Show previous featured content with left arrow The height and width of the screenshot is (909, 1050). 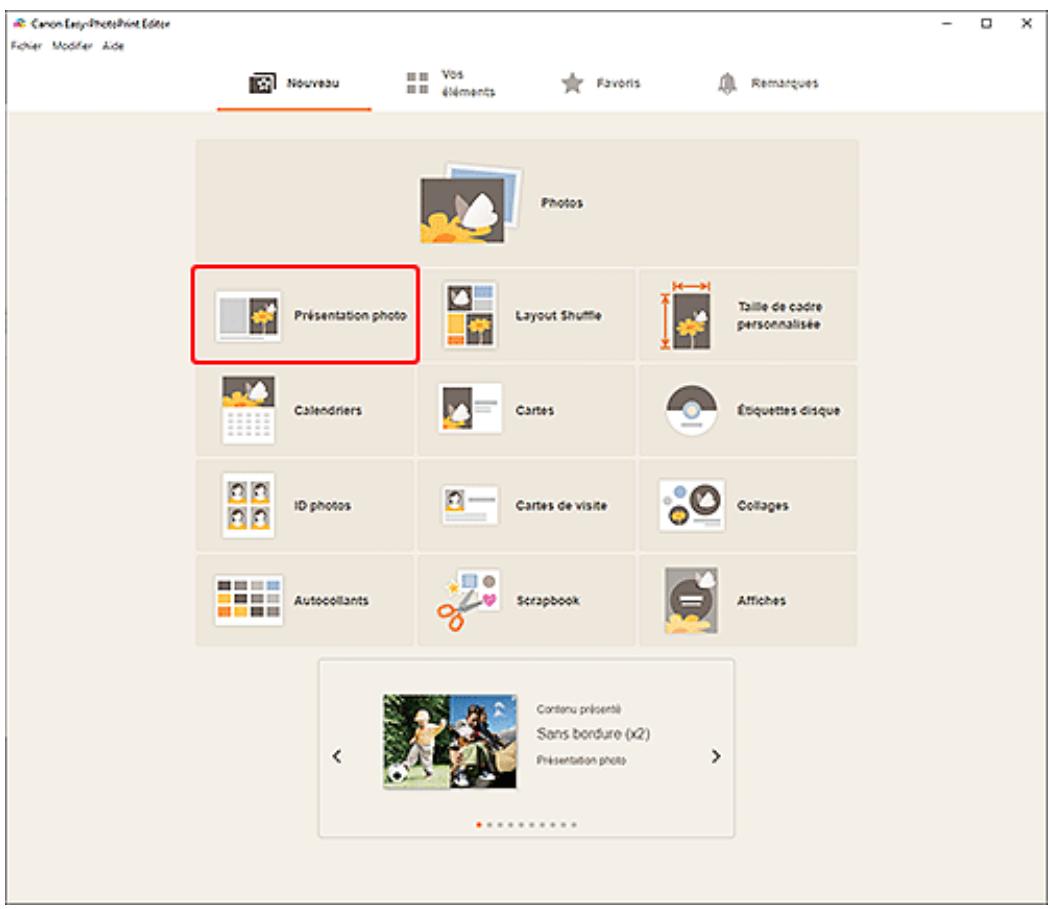point(337,756)
